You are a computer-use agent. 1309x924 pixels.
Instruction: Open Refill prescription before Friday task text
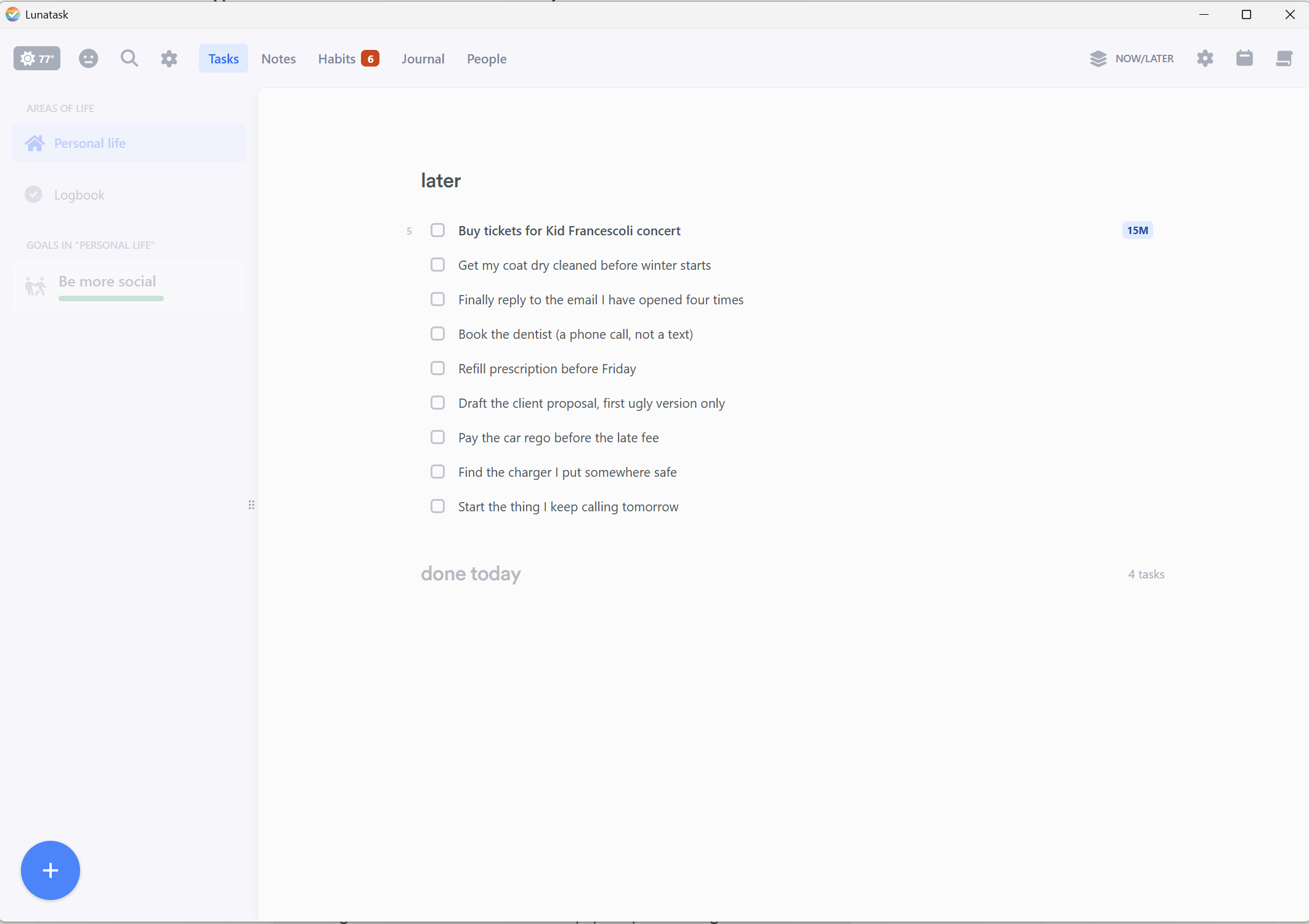click(547, 368)
